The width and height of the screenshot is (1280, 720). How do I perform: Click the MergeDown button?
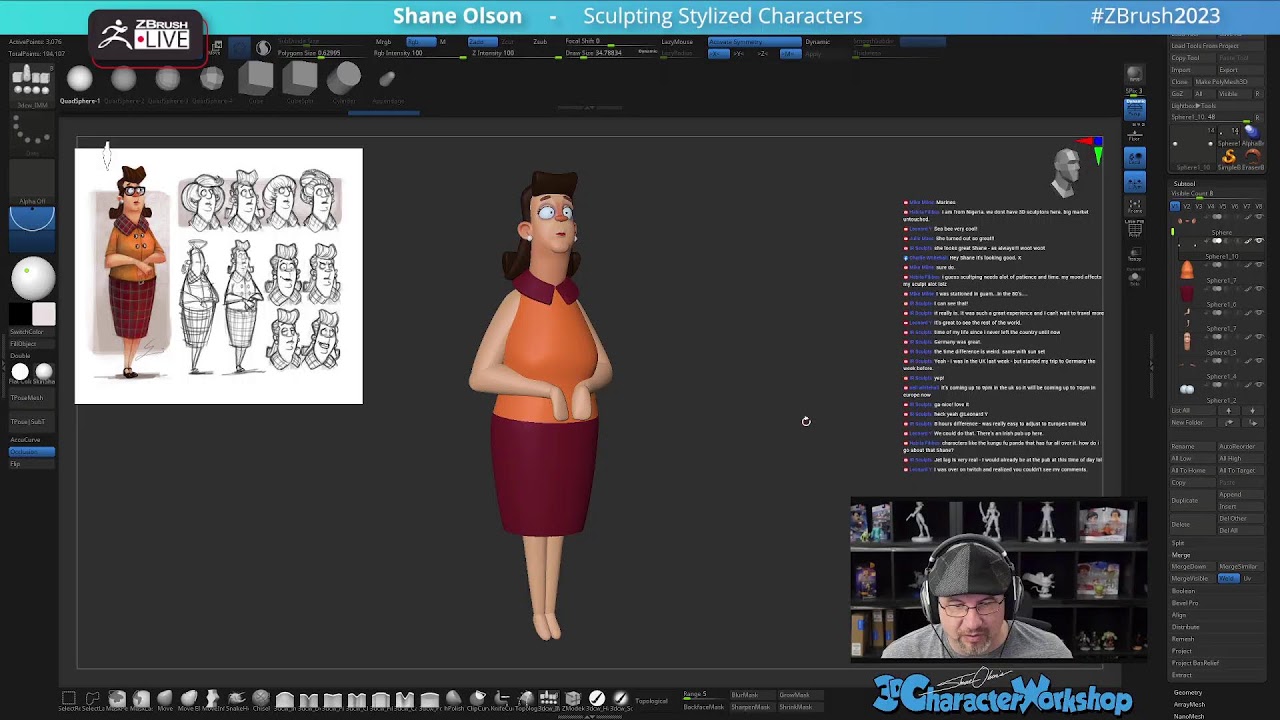pyautogui.click(x=1189, y=567)
